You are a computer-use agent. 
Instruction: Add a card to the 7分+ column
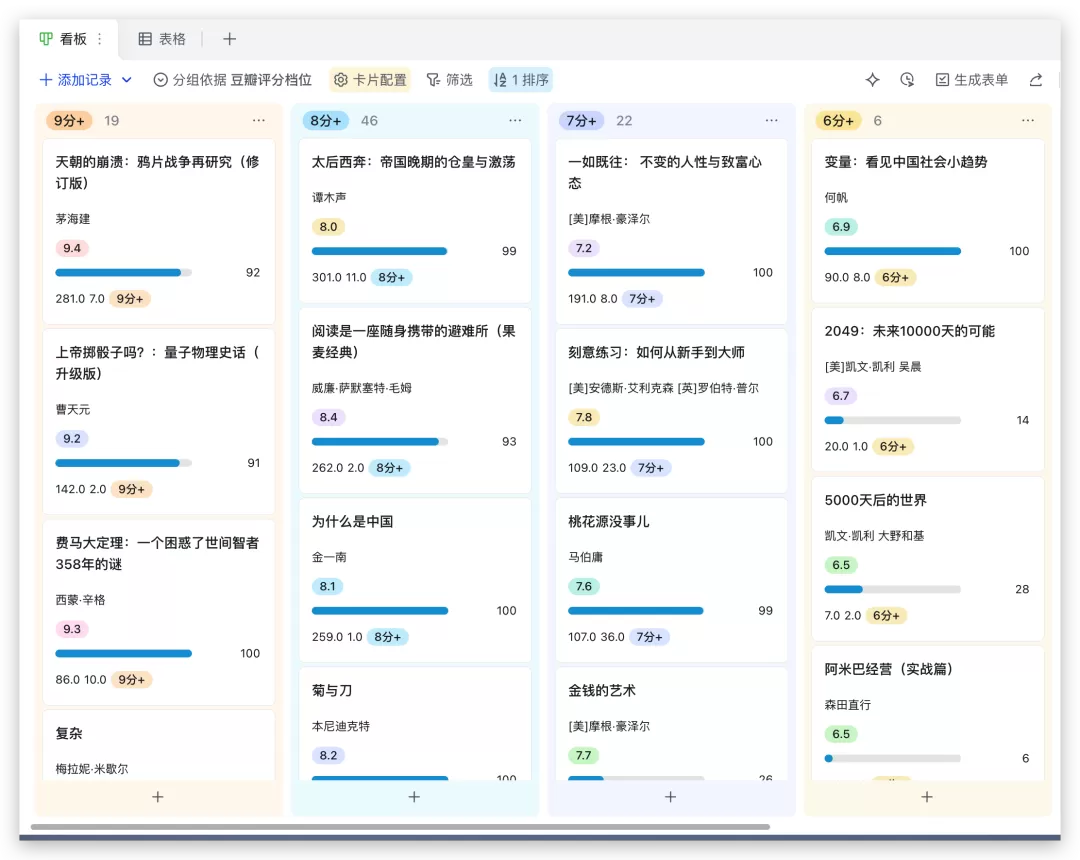click(x=670, y=797)
